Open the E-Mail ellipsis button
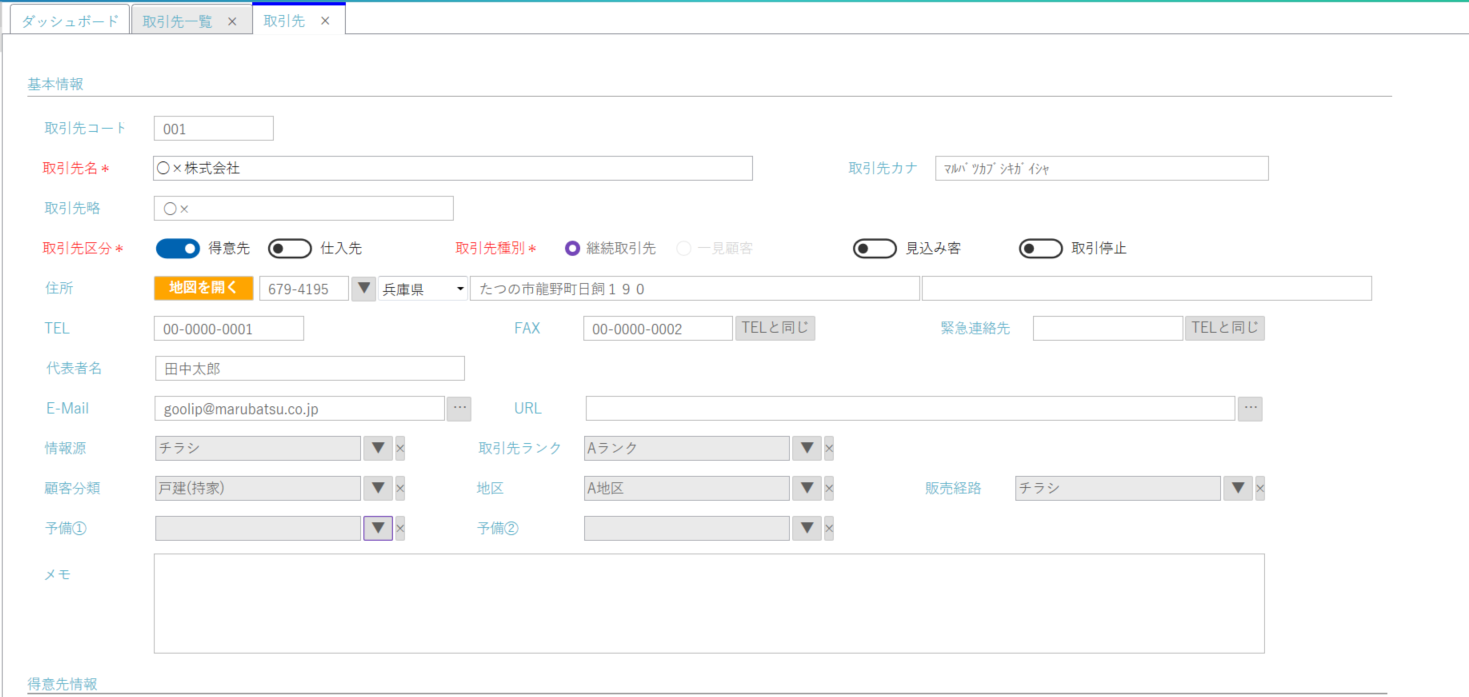 click(459, 408)
